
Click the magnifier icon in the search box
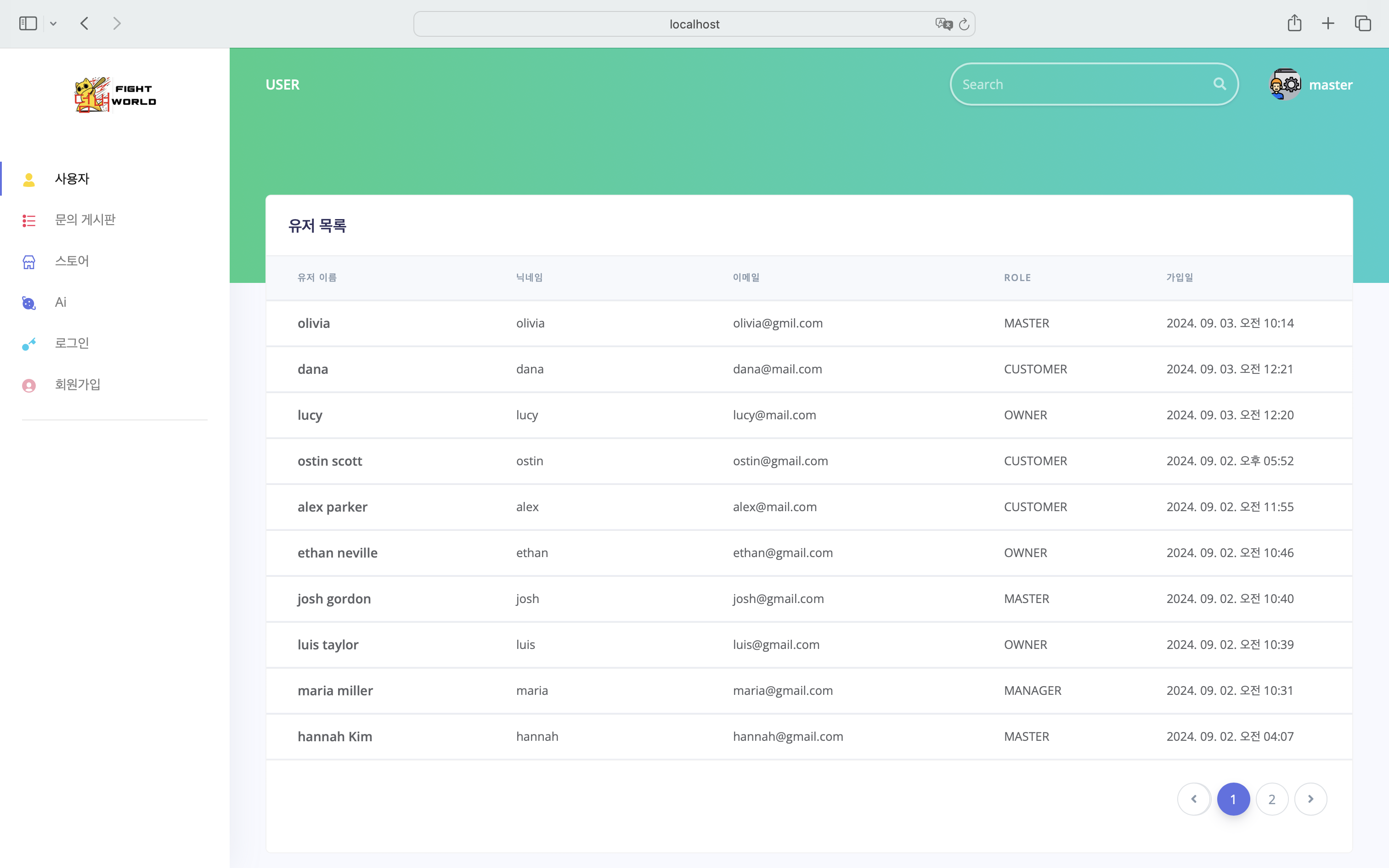tap(1220, 85)
